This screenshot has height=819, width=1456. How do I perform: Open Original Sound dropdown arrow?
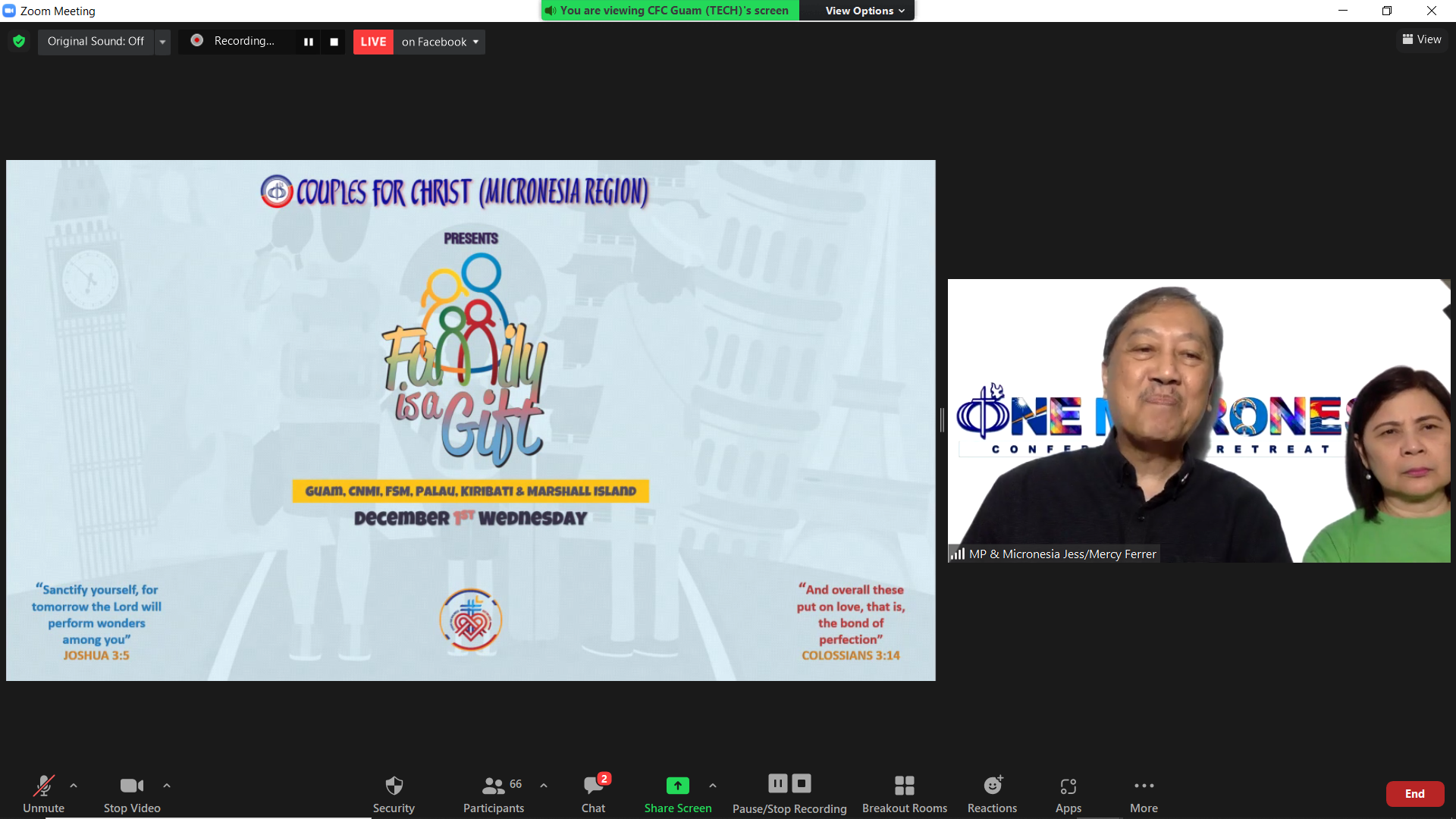tap(162, 42)
